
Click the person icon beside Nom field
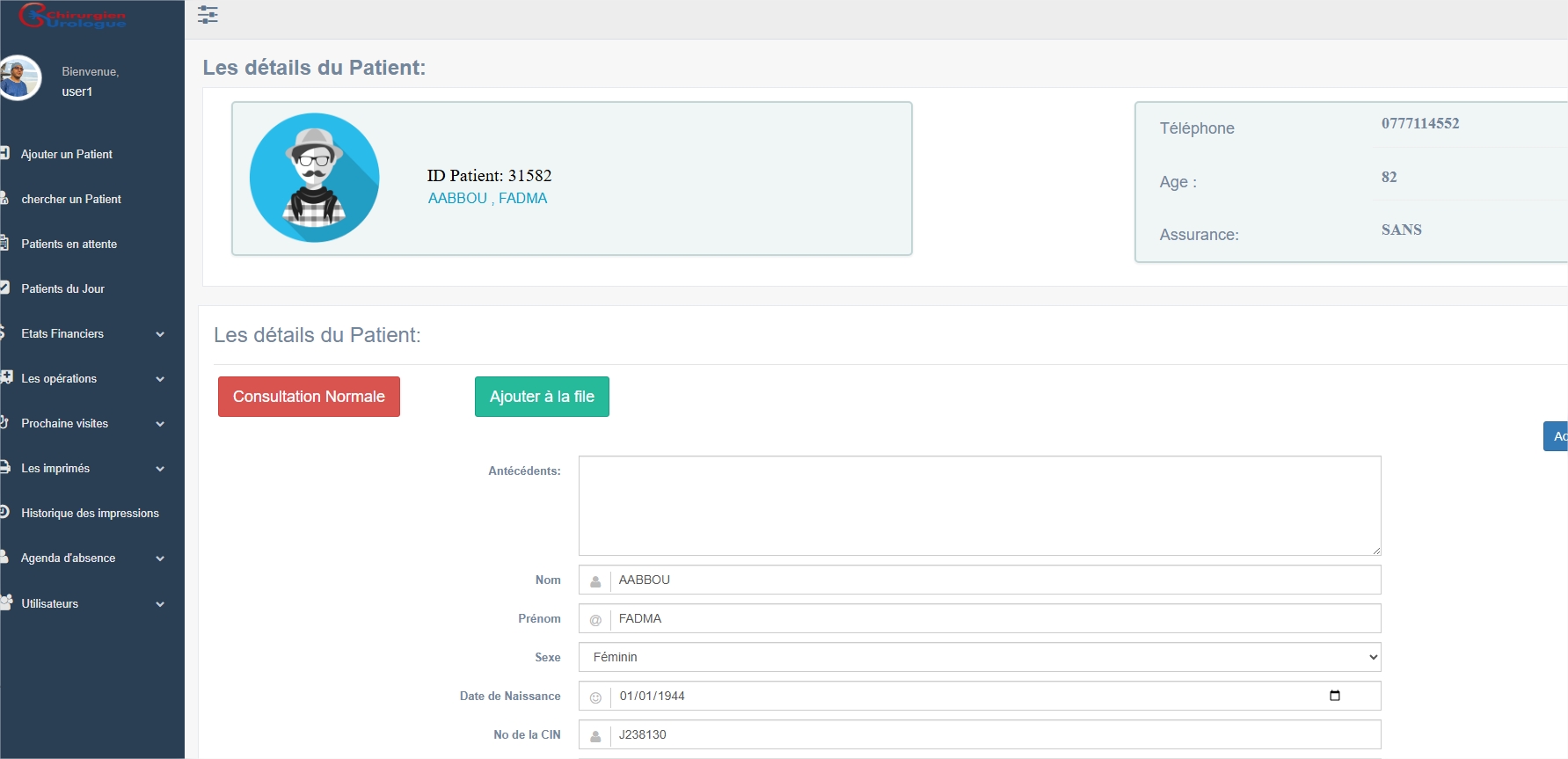point(595,580)
